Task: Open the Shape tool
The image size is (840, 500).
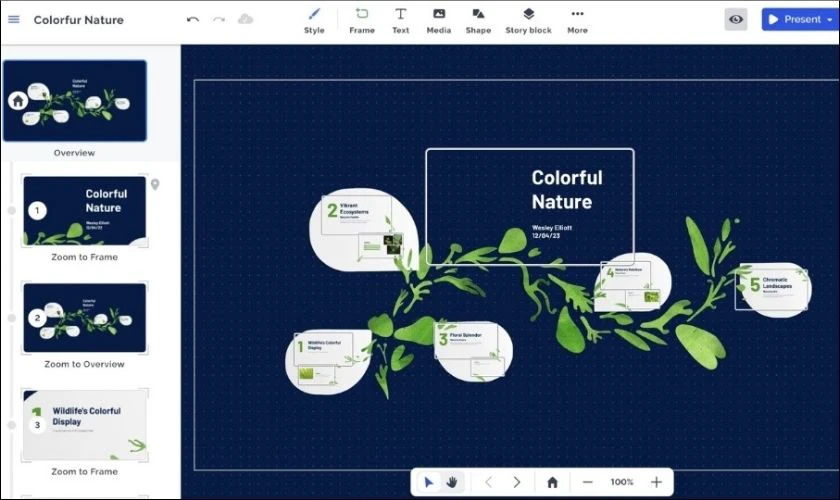Action: pyautogui.click(x=478, y=21)
